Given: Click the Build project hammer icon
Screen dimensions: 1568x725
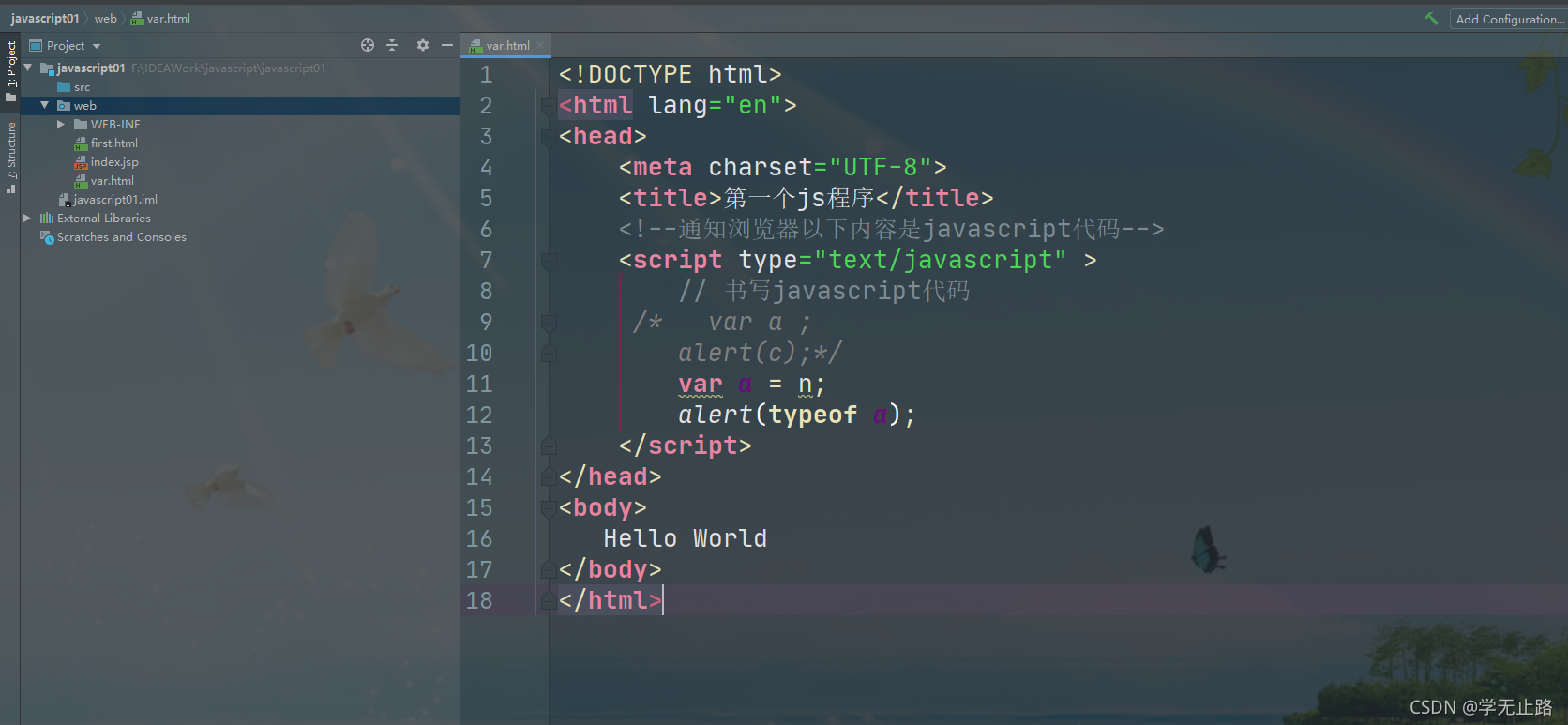Looking at the screenshot, I should tap(1431, 19).
